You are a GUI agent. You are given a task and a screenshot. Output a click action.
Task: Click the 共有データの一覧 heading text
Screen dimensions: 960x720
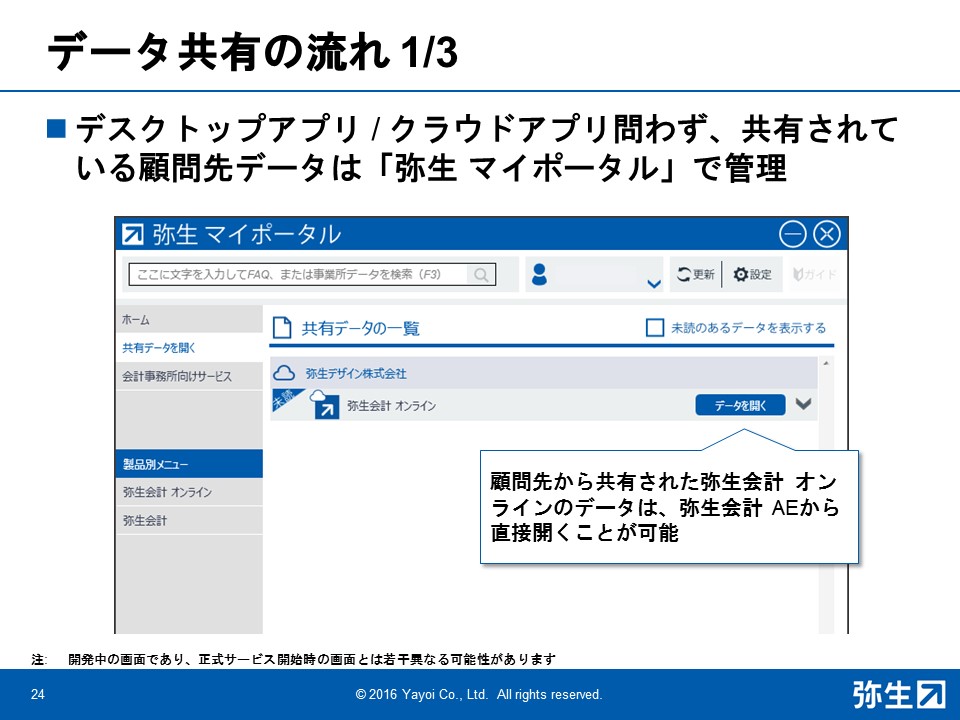[x=361, y=329]
